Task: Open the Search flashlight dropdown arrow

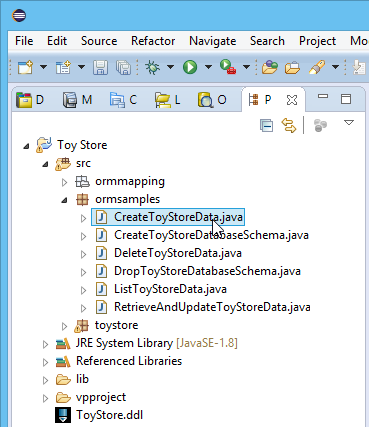Action: click(335, 67)
